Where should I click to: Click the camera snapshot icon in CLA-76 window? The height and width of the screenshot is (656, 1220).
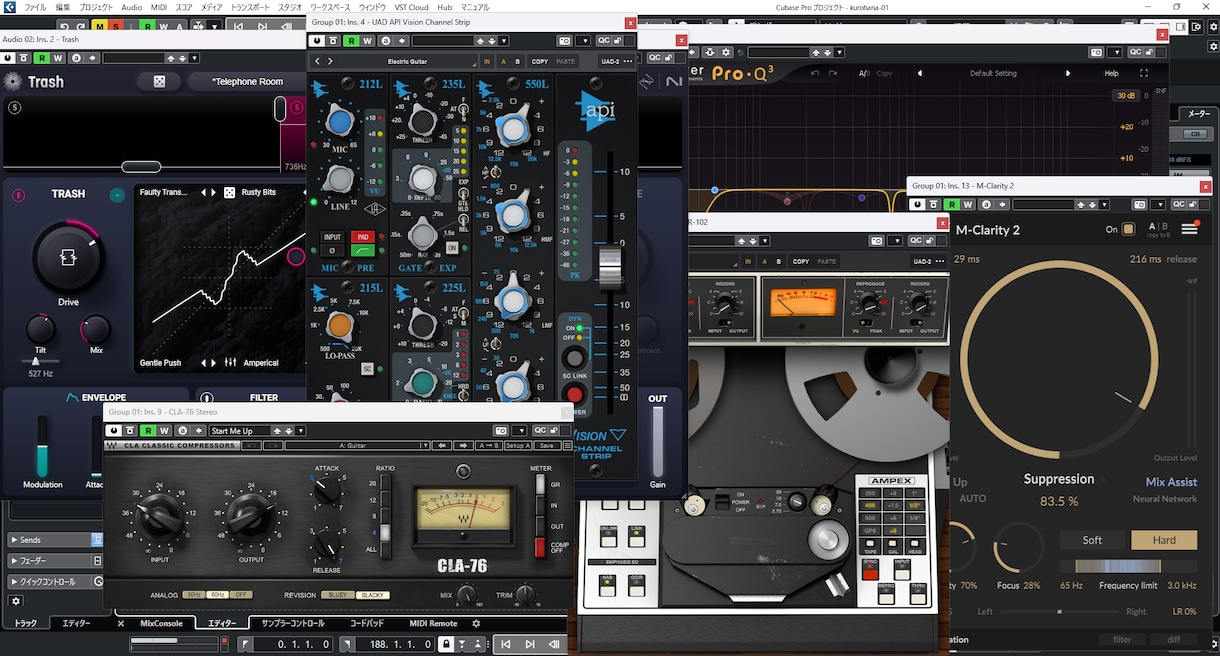pos(501,431)
